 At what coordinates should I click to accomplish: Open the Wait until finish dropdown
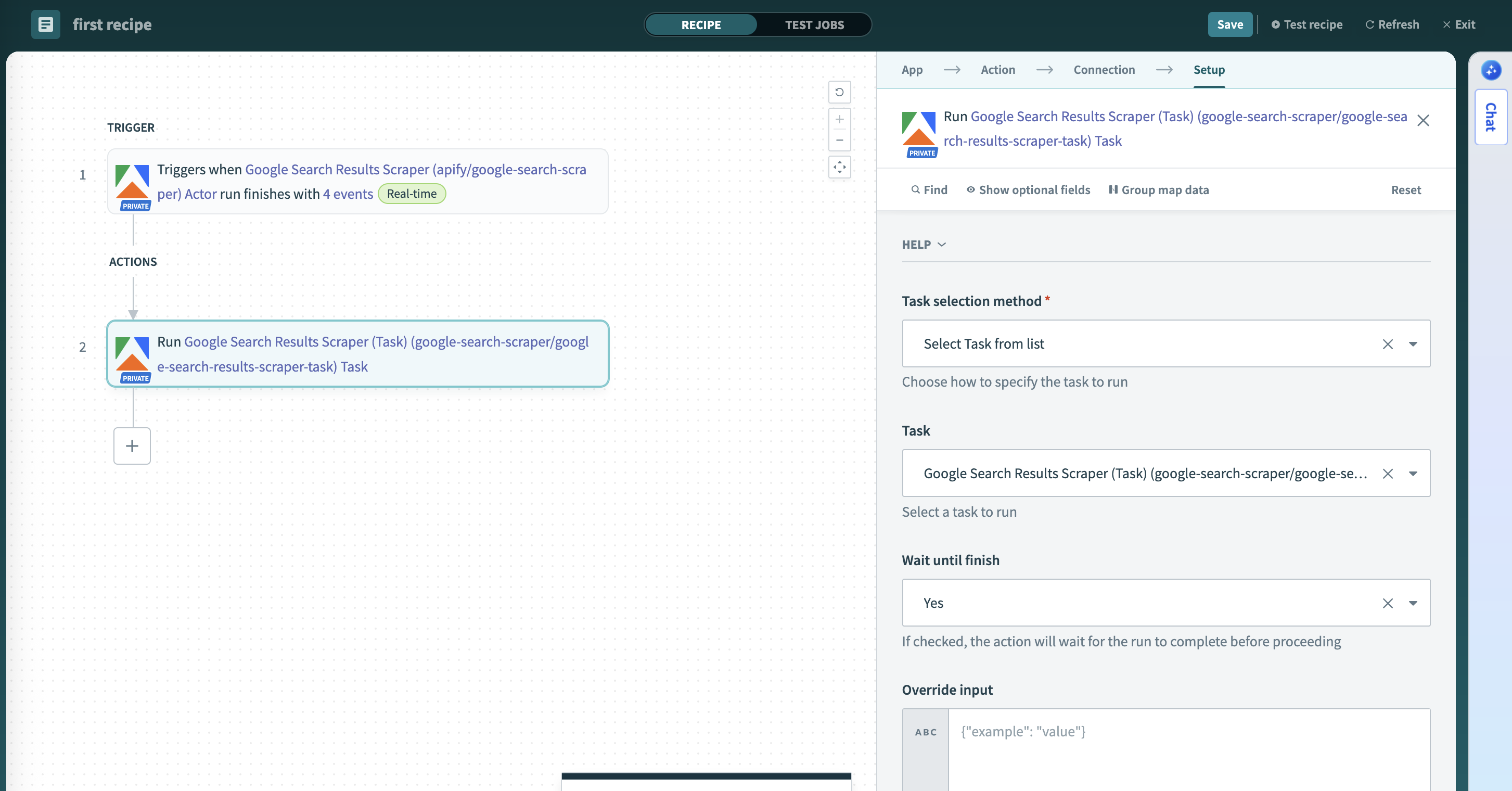pos(1414,603)
